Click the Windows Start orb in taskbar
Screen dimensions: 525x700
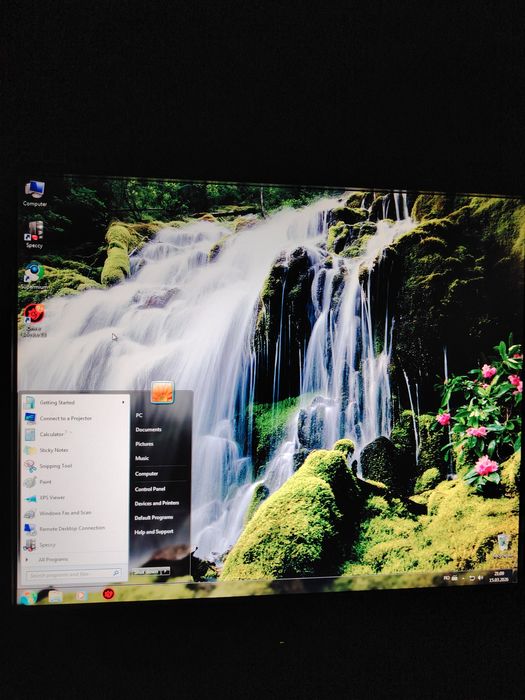28,598
